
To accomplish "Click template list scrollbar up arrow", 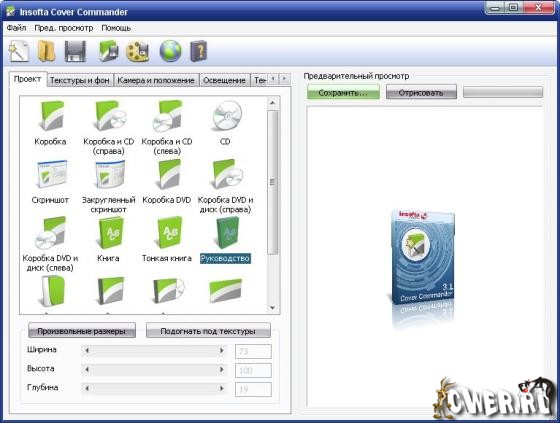I will tap(272, 103).
